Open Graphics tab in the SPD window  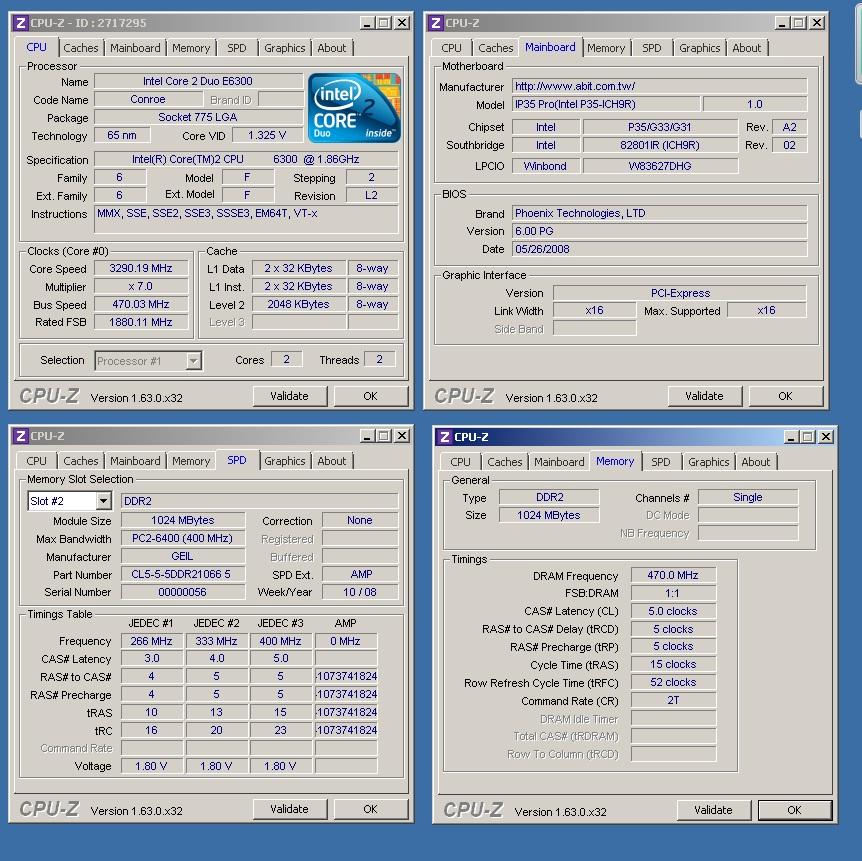click(x=284, y=461)
